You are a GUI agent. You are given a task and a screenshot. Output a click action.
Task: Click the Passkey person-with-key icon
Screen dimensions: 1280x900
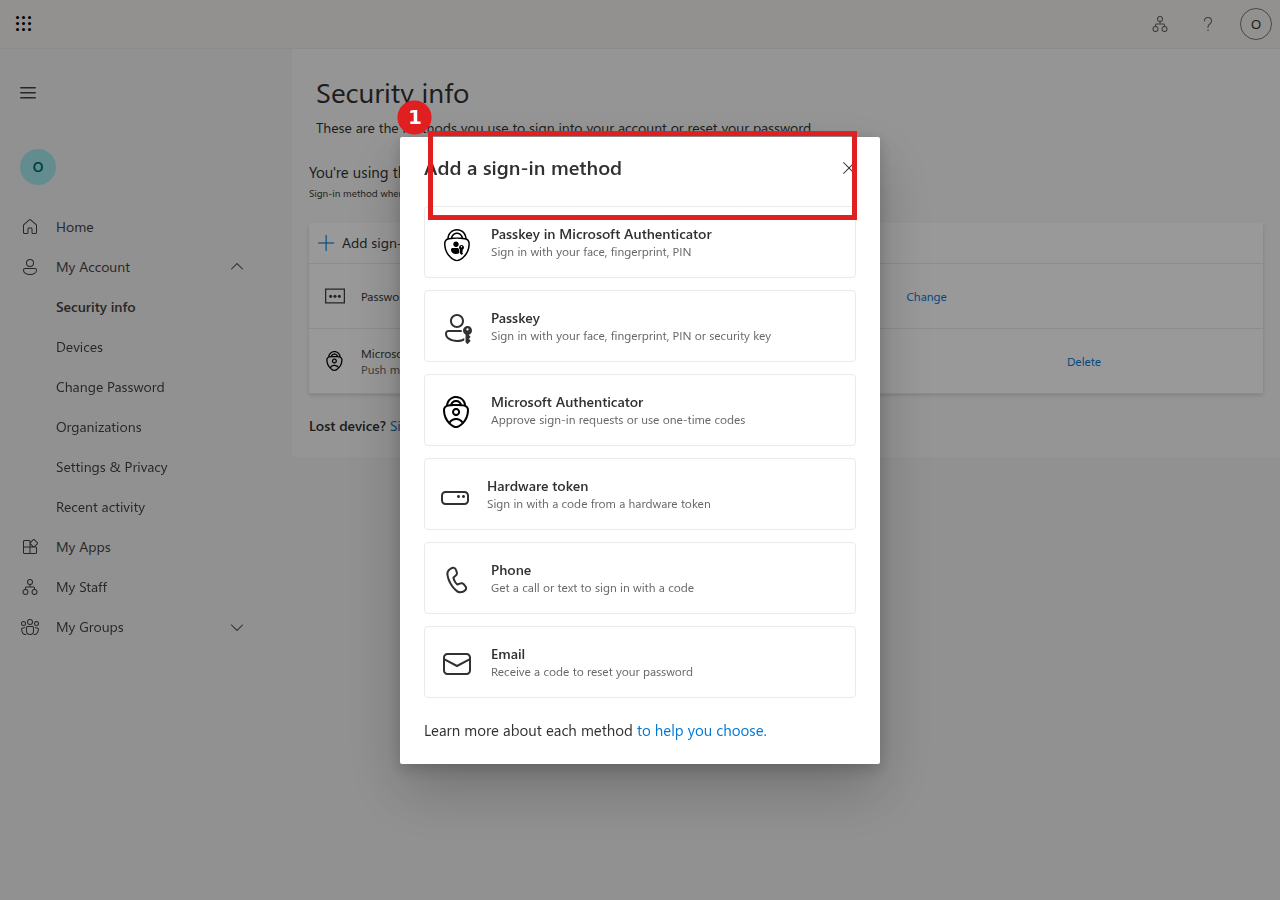click(457, 328)
